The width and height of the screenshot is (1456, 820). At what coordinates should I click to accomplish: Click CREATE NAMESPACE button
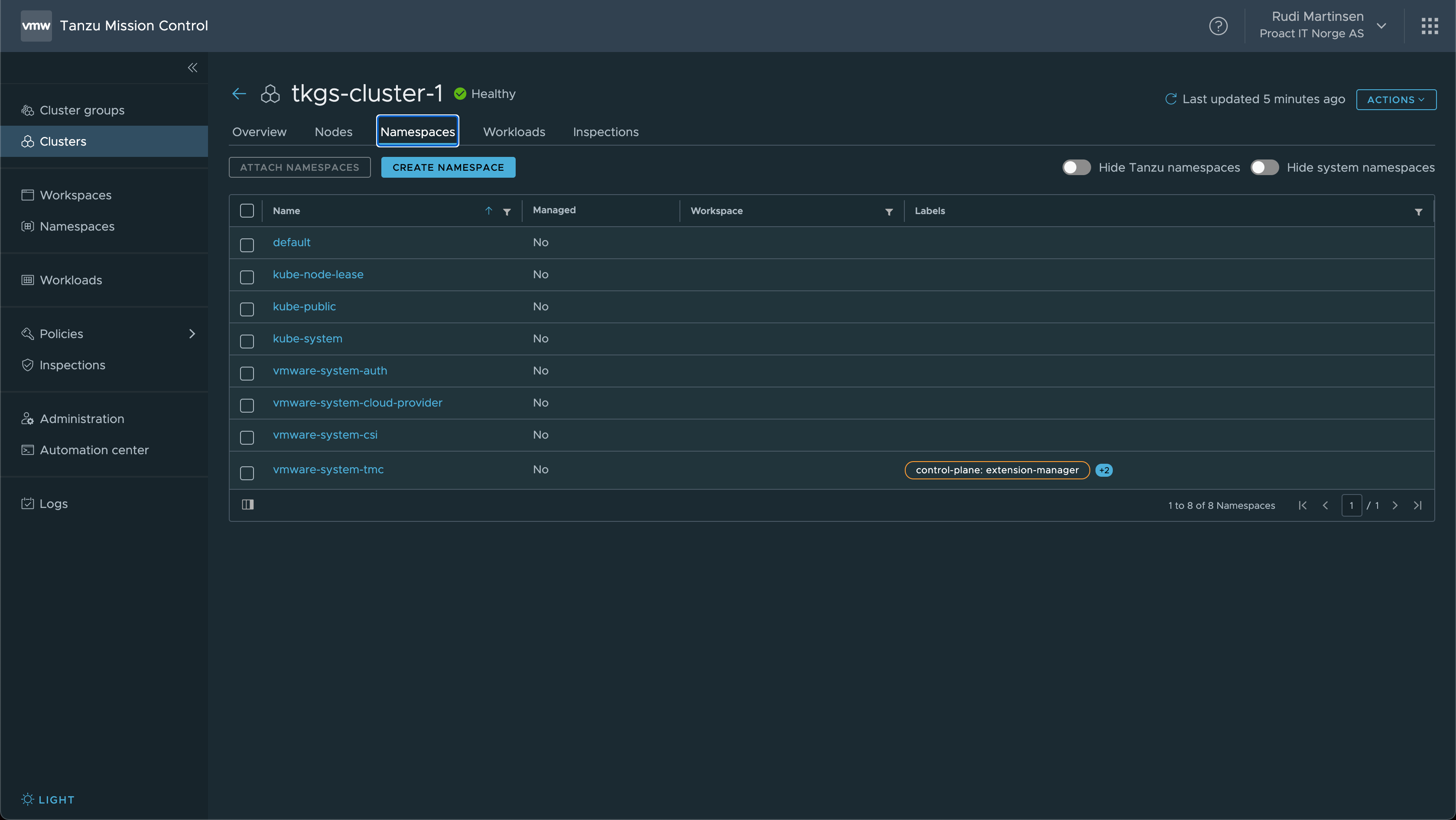tap(448, 167)
